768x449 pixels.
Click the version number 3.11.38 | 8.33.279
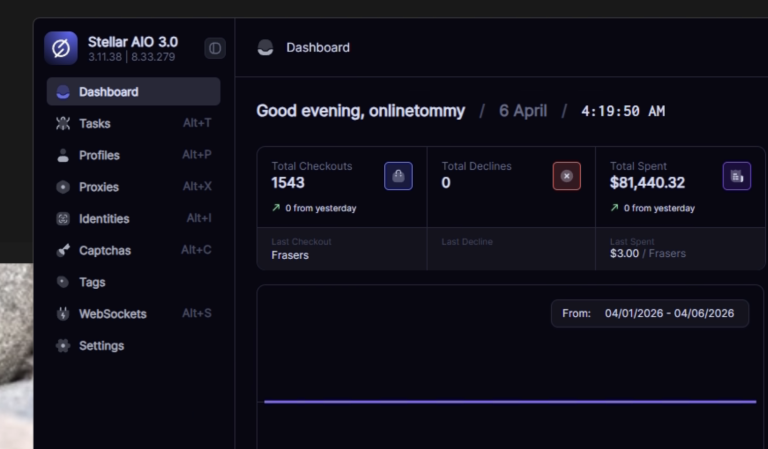[132, 57]
